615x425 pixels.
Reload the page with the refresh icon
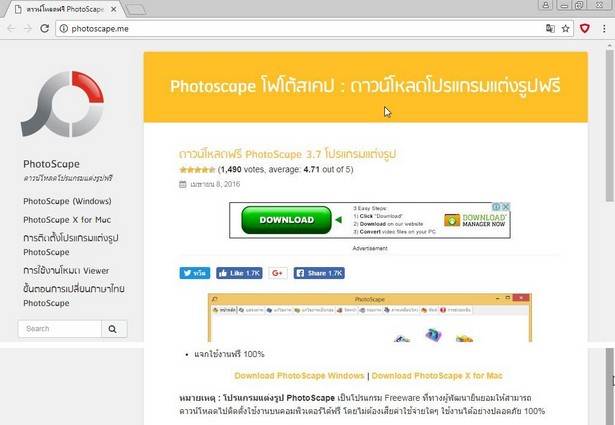point(45,29)
